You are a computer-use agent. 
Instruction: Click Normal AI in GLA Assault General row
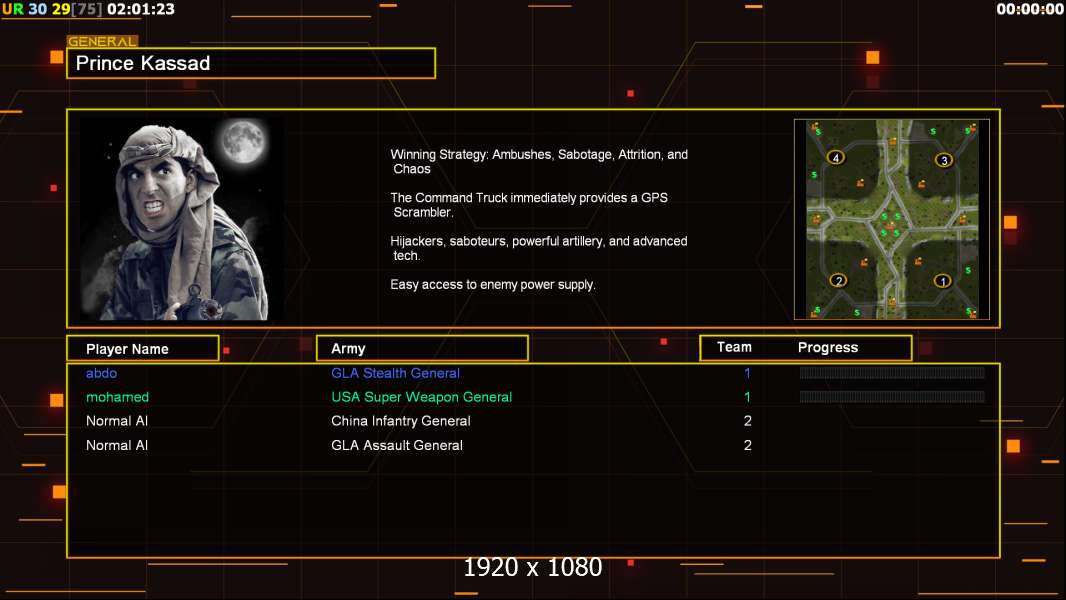point(116,445)
